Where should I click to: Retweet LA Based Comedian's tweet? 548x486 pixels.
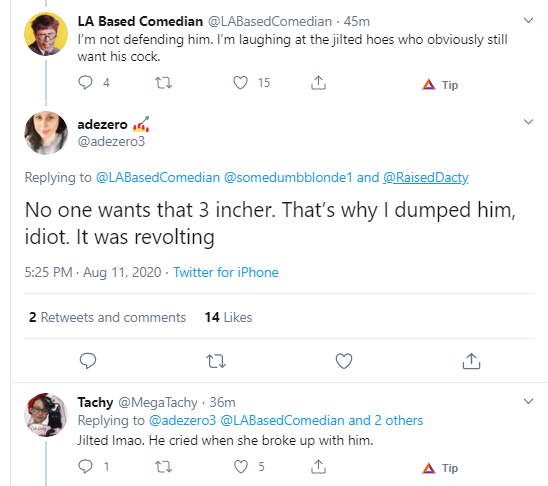163,83
